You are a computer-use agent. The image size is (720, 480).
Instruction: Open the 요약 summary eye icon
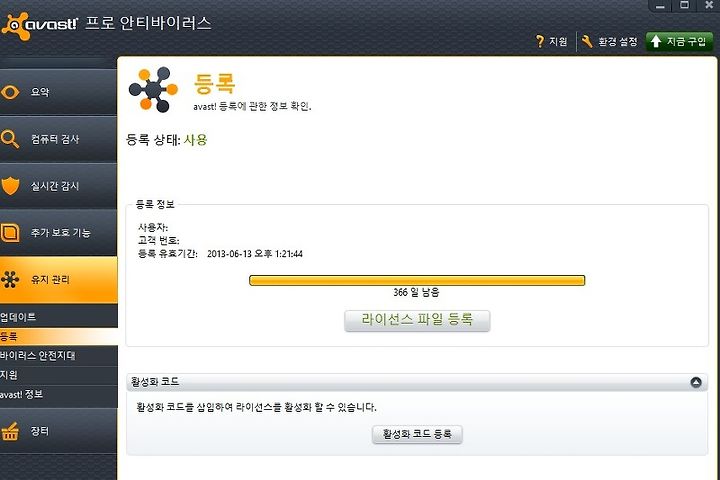[x=10, y=92]
